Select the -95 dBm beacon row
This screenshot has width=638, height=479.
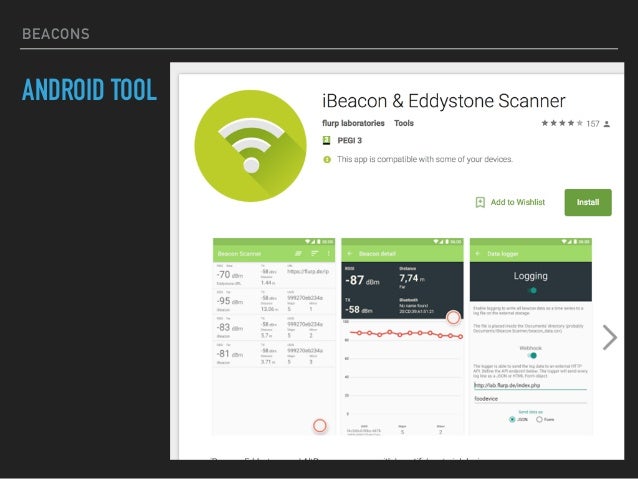tap(274, 302)
